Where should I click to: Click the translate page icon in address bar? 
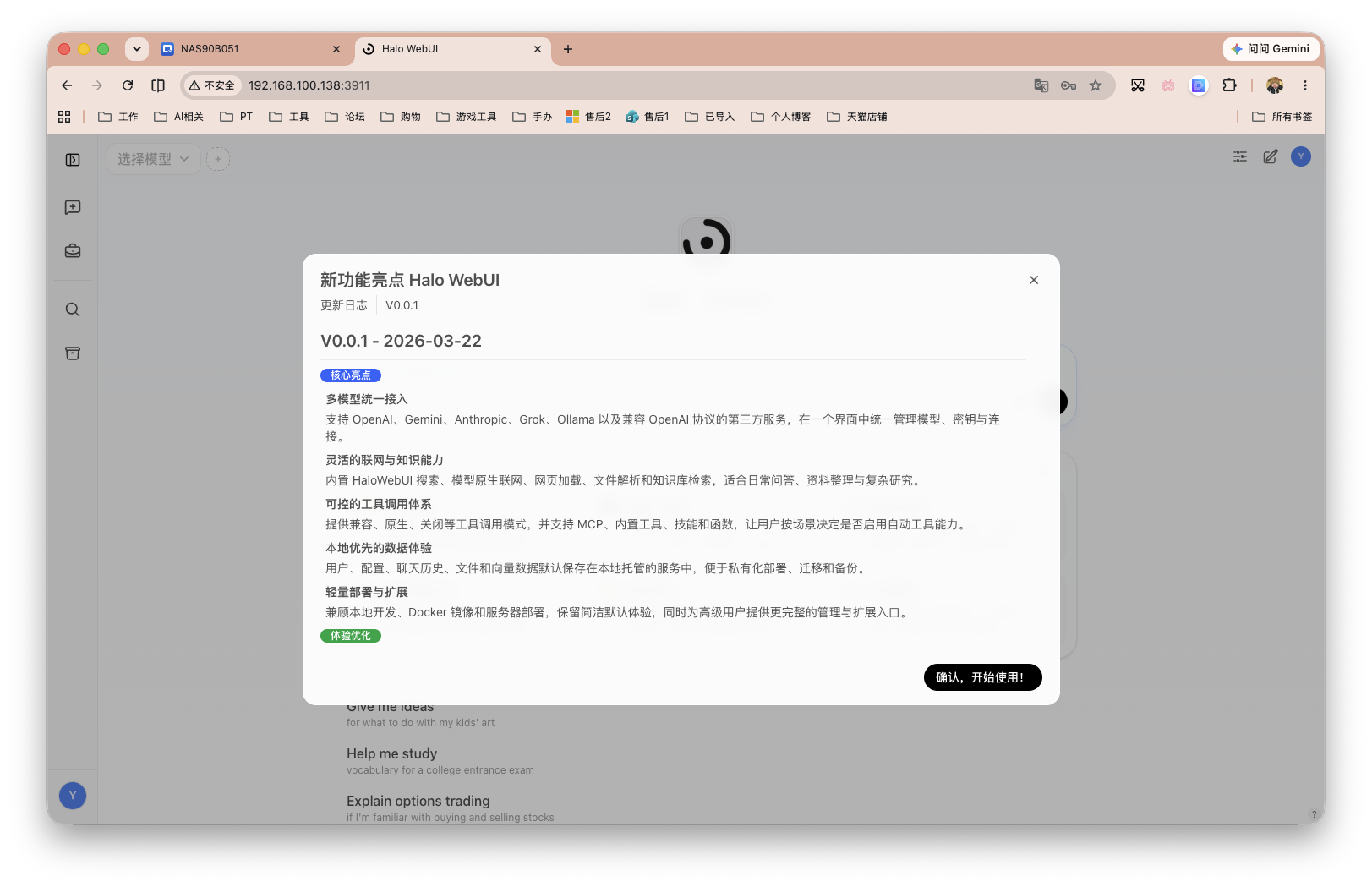tap(1041, 85)
